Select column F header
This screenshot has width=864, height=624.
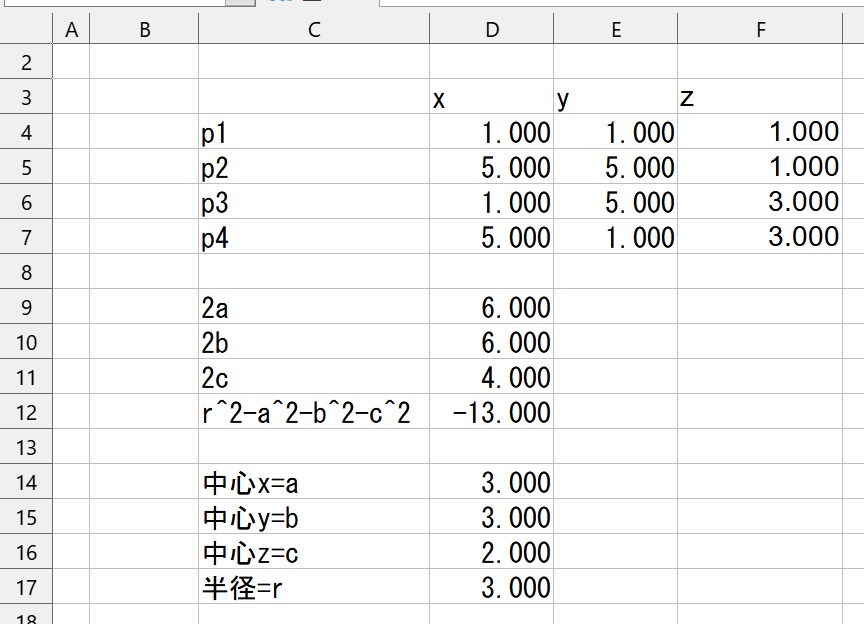(x=760, y=29)
